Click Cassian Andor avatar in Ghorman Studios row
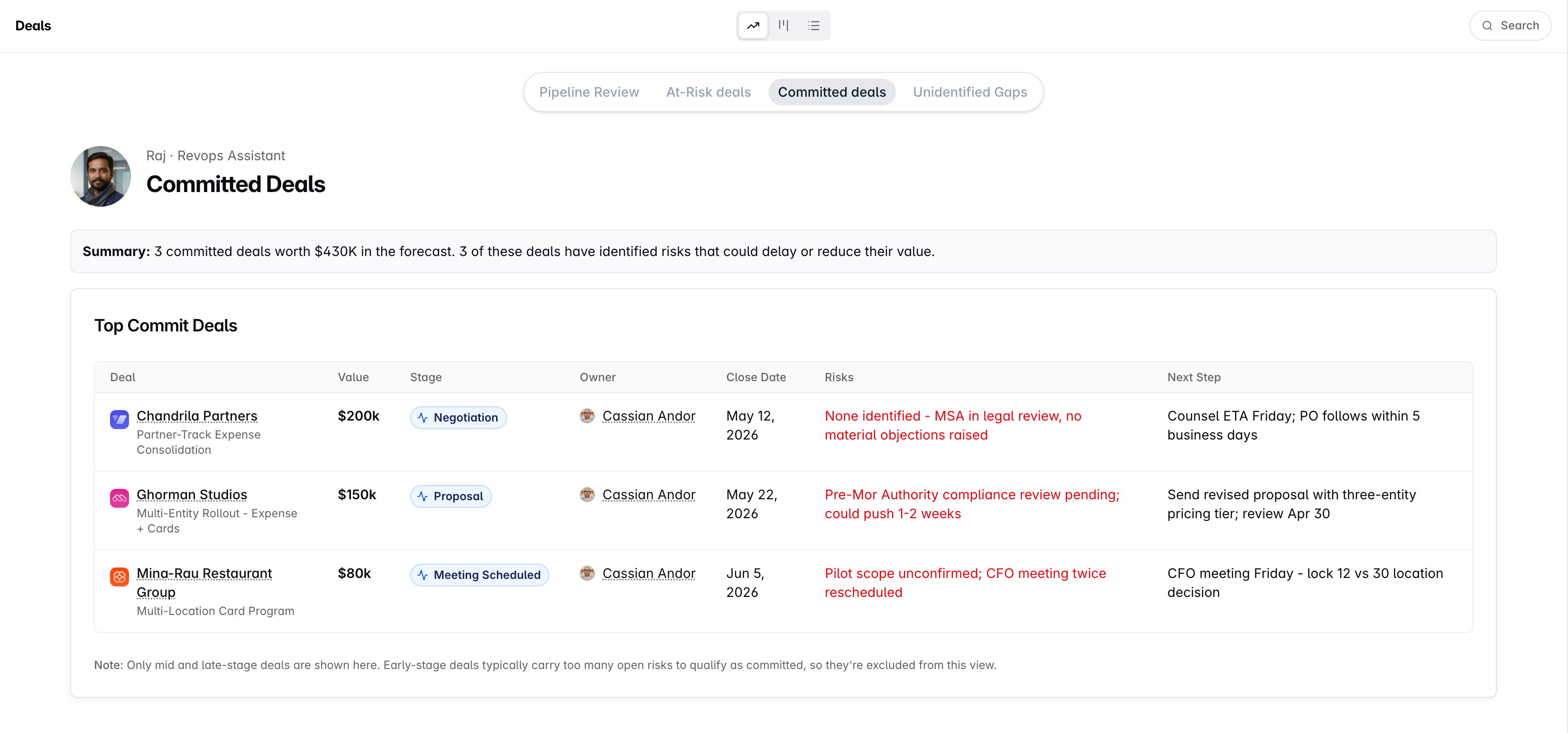Screen dimensions: 1568x733 click(587, 494)
